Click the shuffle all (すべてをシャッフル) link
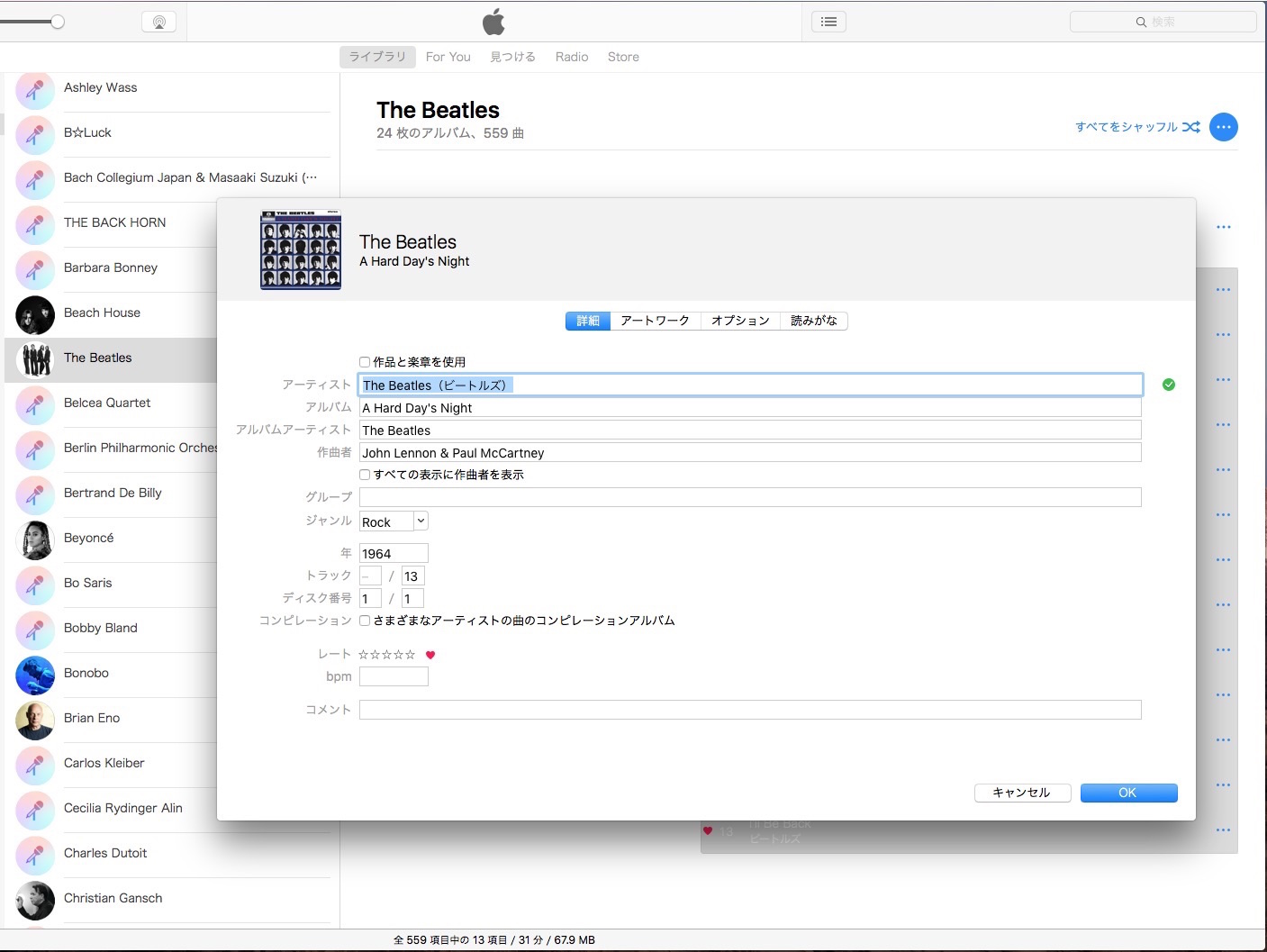This screenshot has height=952, width=1267. point(1136,127)
